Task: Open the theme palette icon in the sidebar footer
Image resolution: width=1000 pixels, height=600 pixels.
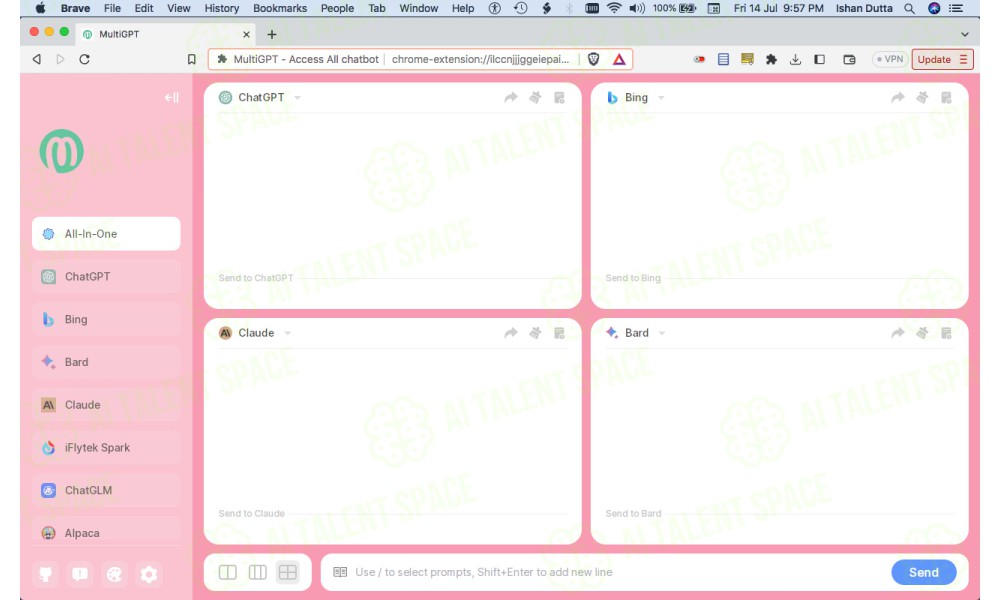Action: (x=114, y=574)
